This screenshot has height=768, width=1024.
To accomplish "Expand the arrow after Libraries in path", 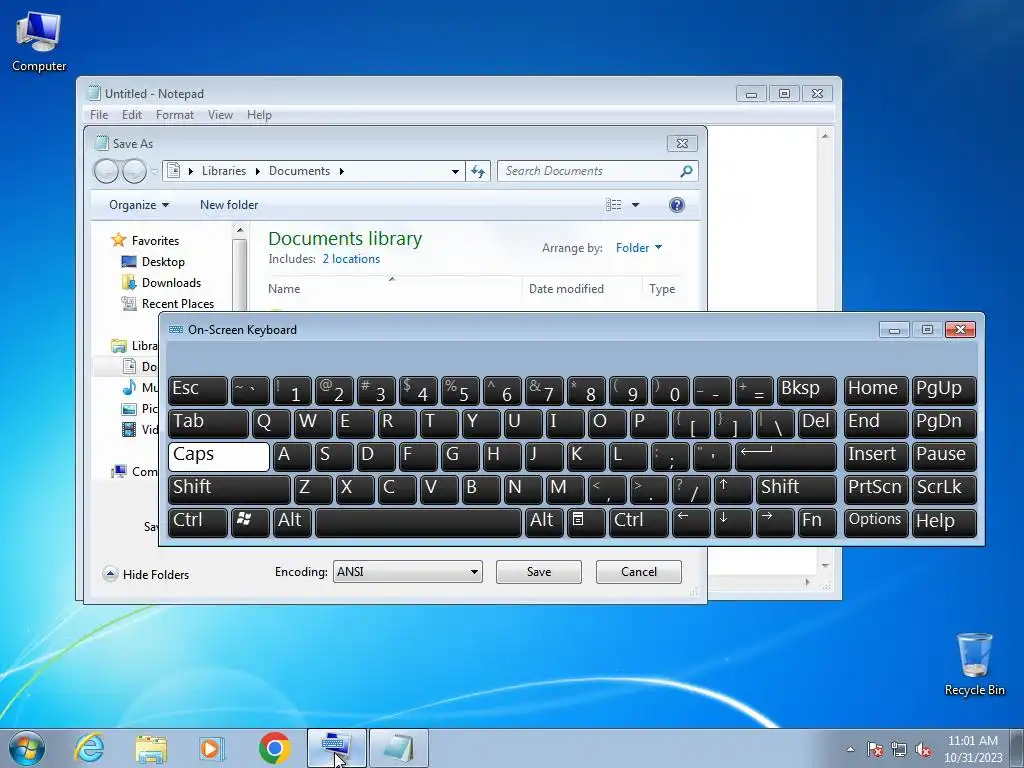I will pos(257,171).
